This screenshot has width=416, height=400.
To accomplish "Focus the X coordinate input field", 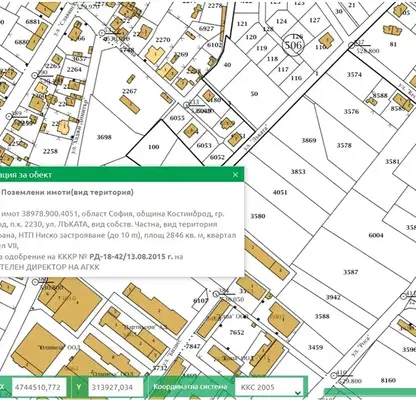I will coord(39,387).
